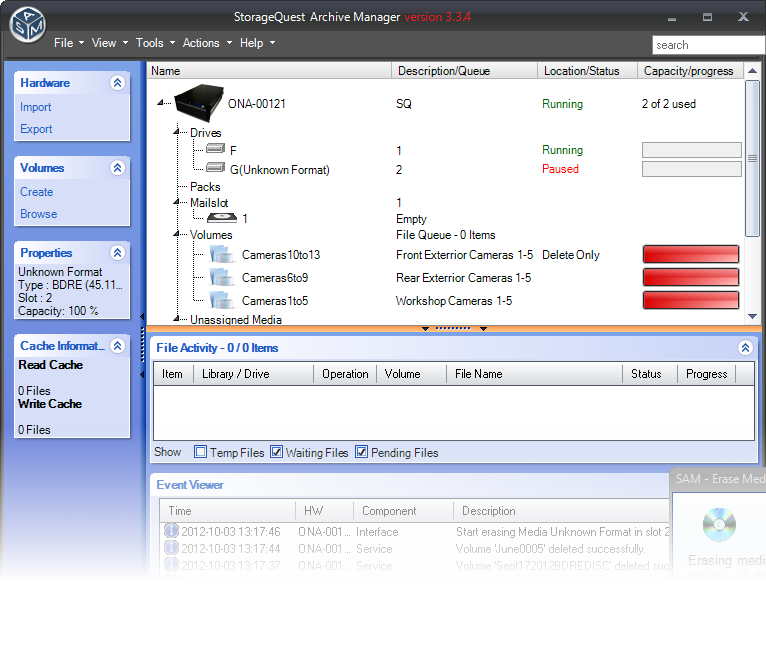
Task: Click the red Paused status text
Action: point(560,169)
